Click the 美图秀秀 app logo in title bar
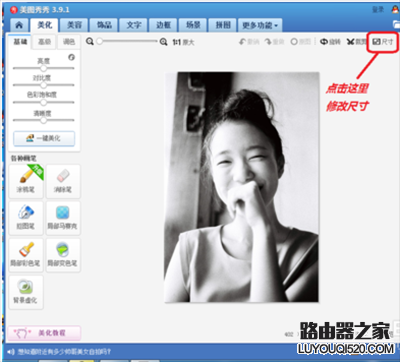Viewport: 400px width, 362px height. [14, 10]
